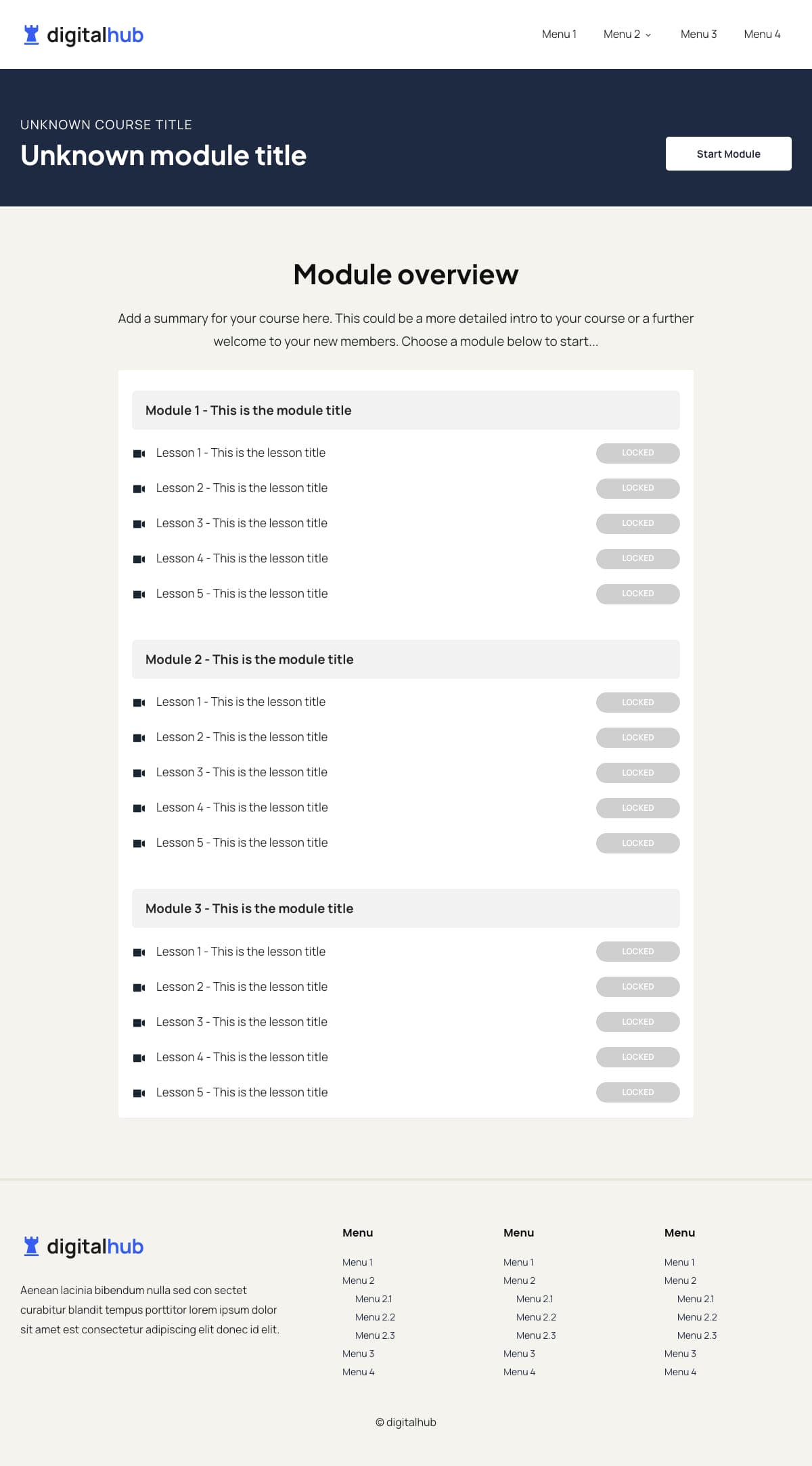
Task: Click LOCKED badge for Module 3 Lesson 5
Action: point(637,1092)
